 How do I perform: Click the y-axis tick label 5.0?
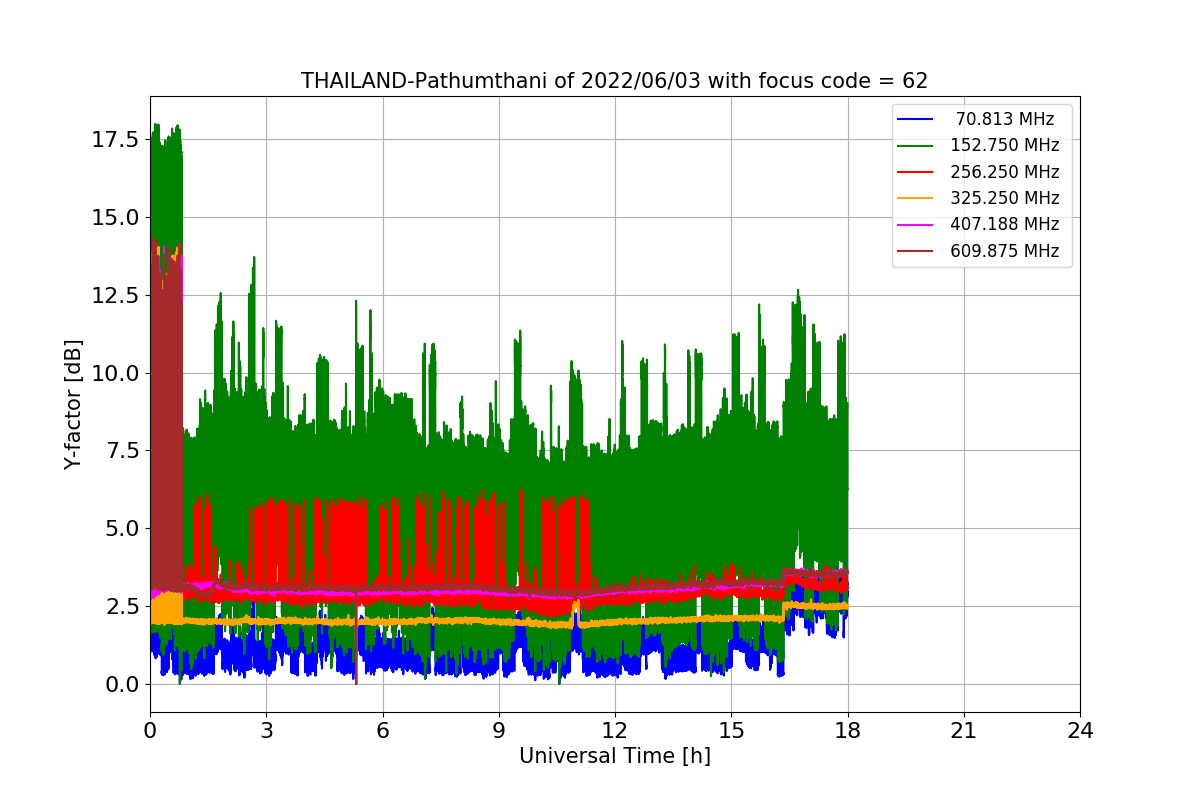[121, 529]
